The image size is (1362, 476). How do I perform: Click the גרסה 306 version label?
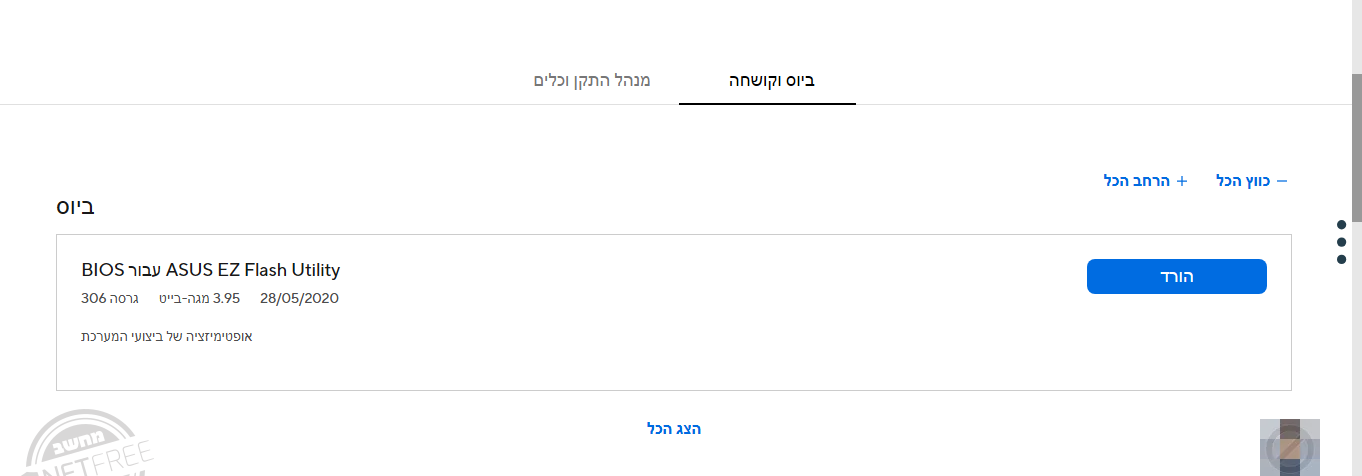click(x=108, y=298)
